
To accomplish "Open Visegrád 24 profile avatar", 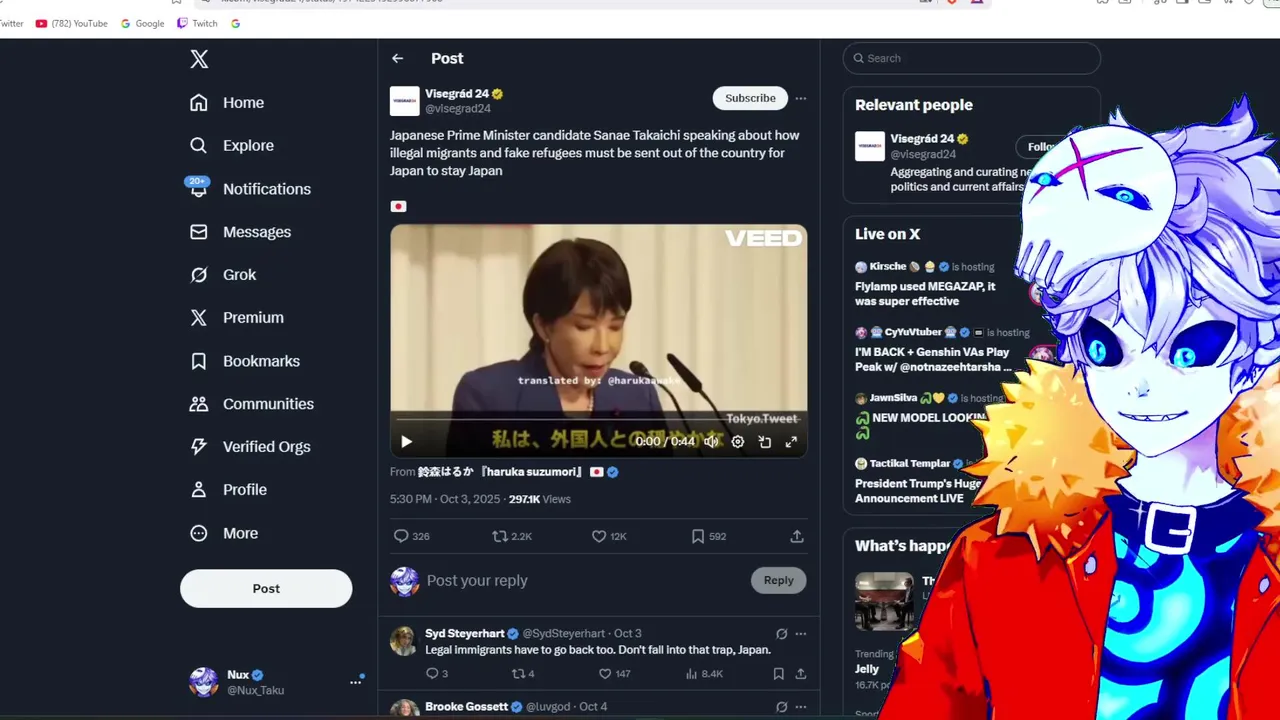I will pos(405,101).
